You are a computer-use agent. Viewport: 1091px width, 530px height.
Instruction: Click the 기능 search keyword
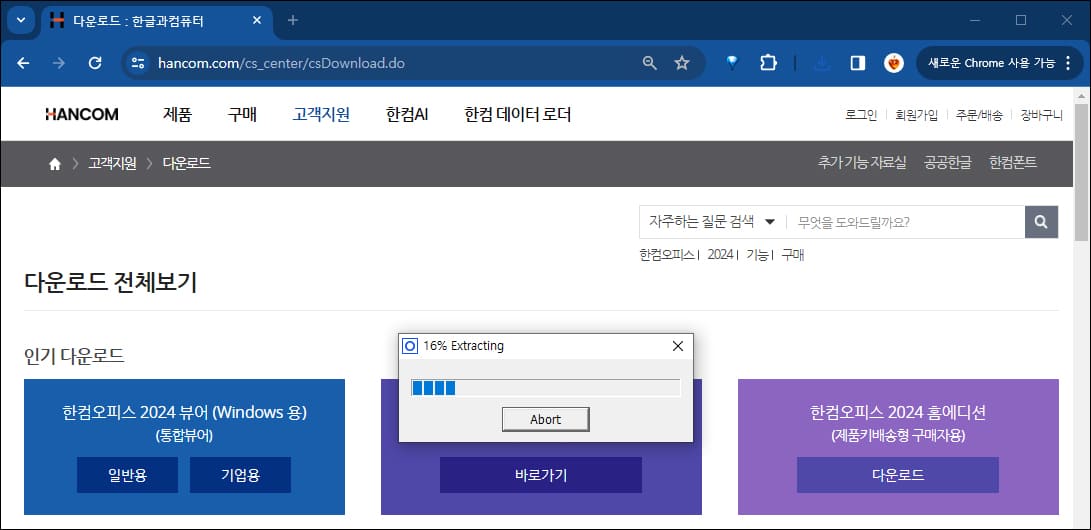point(757,255)
